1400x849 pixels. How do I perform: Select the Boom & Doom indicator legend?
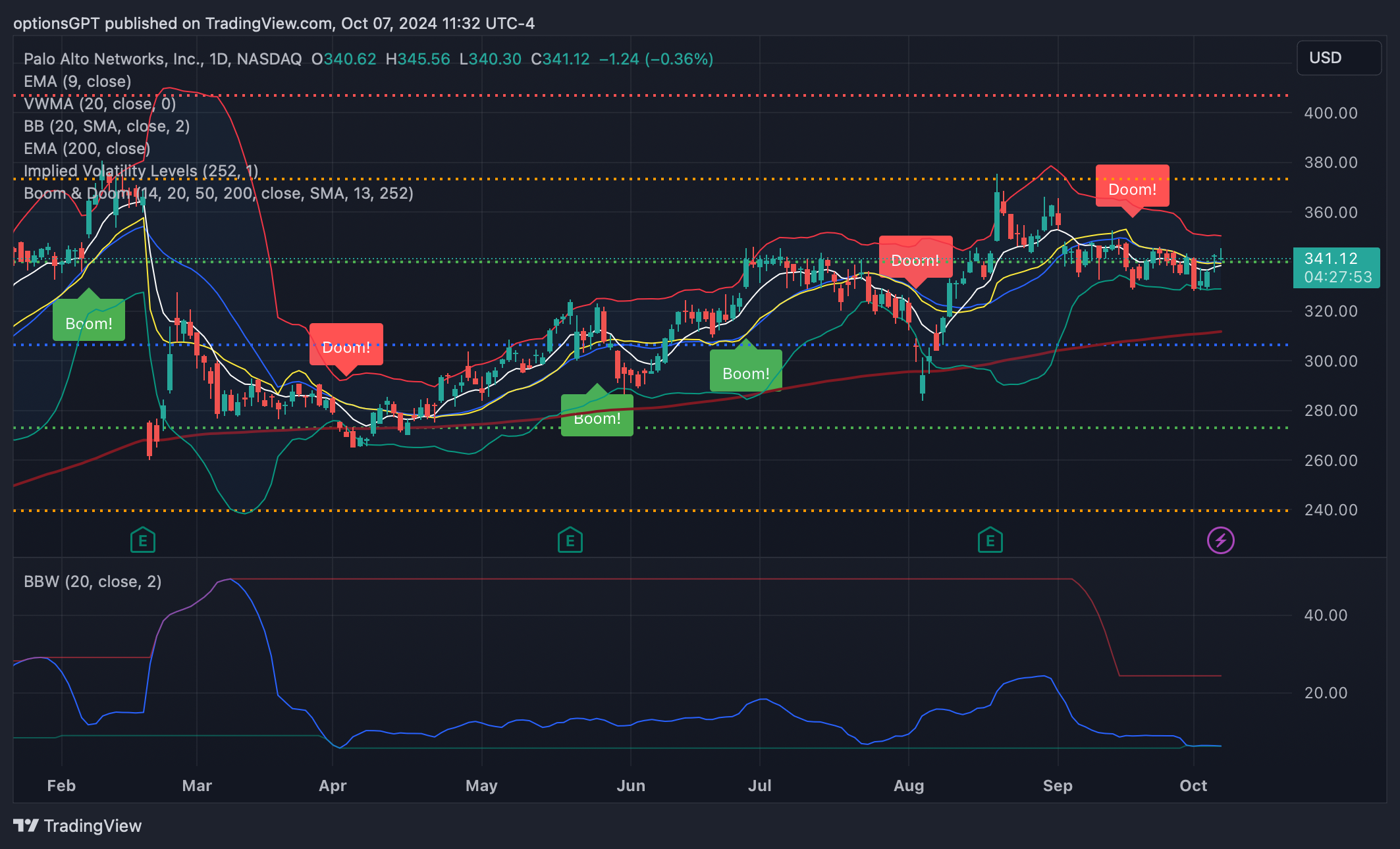pos(219,193)
